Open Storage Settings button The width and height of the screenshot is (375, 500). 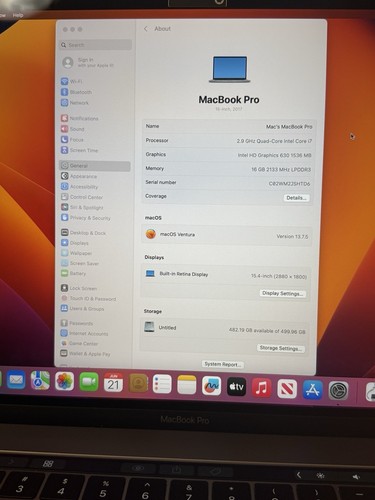click(x=281, y=348)
